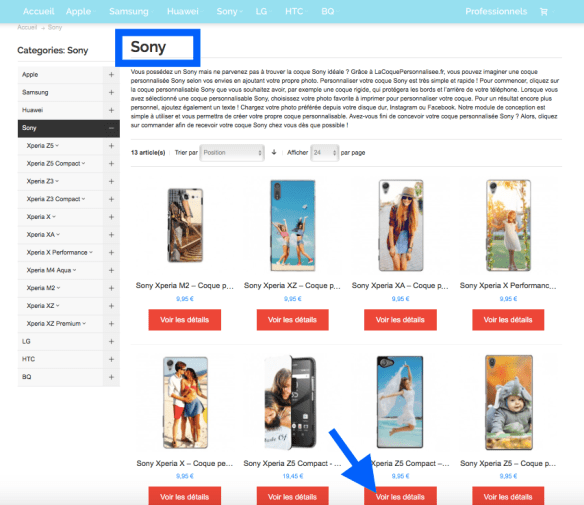Go to Accueil breadcrumb link
584x505 pixels.
pyautogui.click(x=27, y=27)
